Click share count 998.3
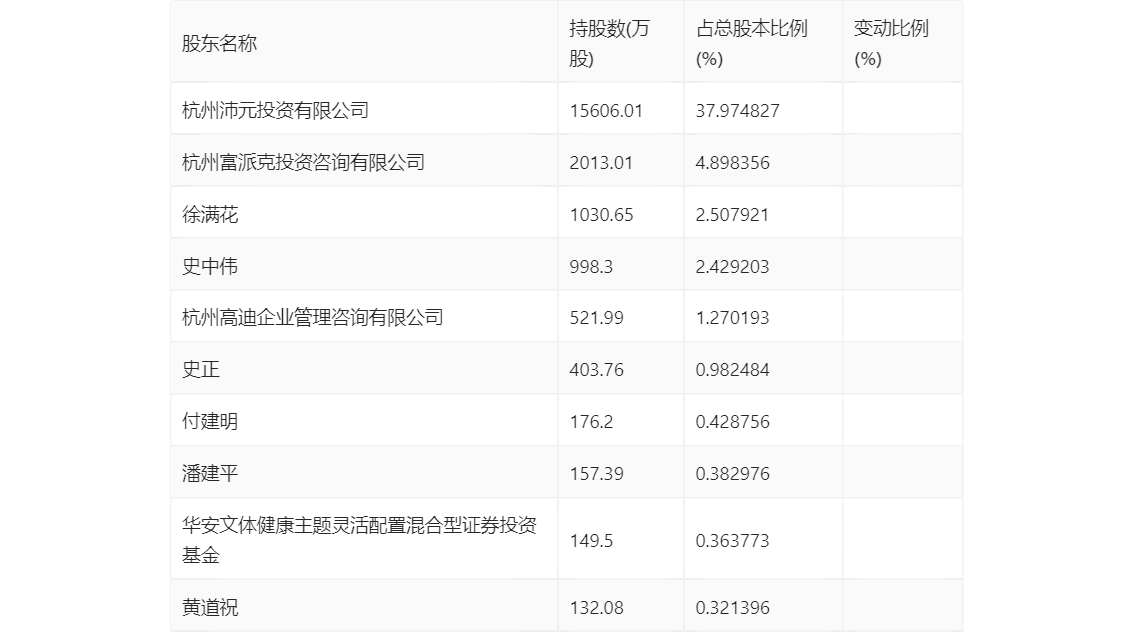Image resolution: width=1134 pixels, height=632 pixels. pyautogui.click(x=591, y=267)
